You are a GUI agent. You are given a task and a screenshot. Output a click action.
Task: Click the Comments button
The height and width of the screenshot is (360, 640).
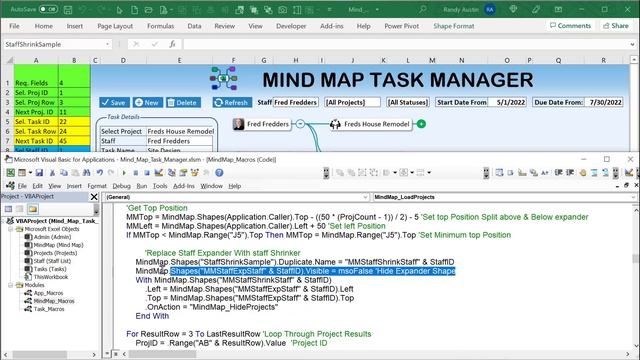(x=570, y=25)
